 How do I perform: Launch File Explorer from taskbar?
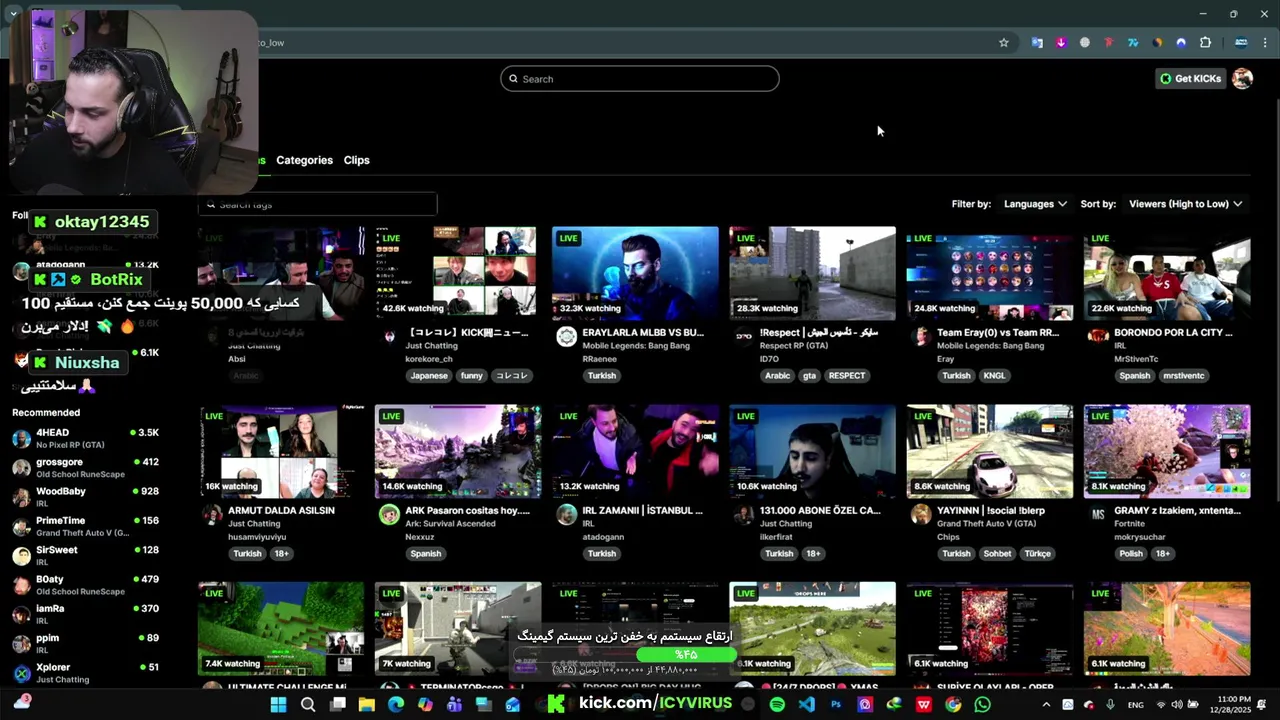[x=367, y=705]
